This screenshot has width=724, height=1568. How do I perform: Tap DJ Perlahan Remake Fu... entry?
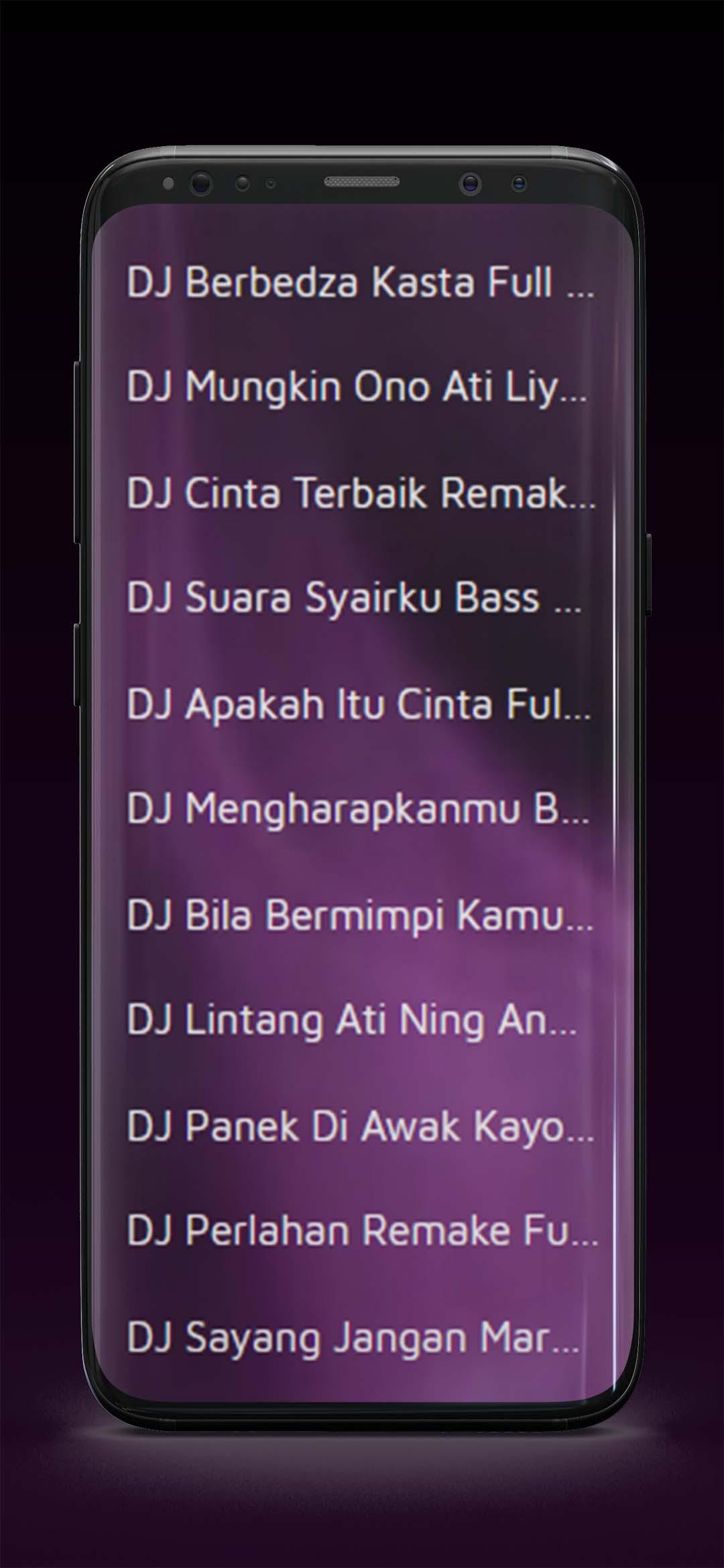(x=363, y=1231)
